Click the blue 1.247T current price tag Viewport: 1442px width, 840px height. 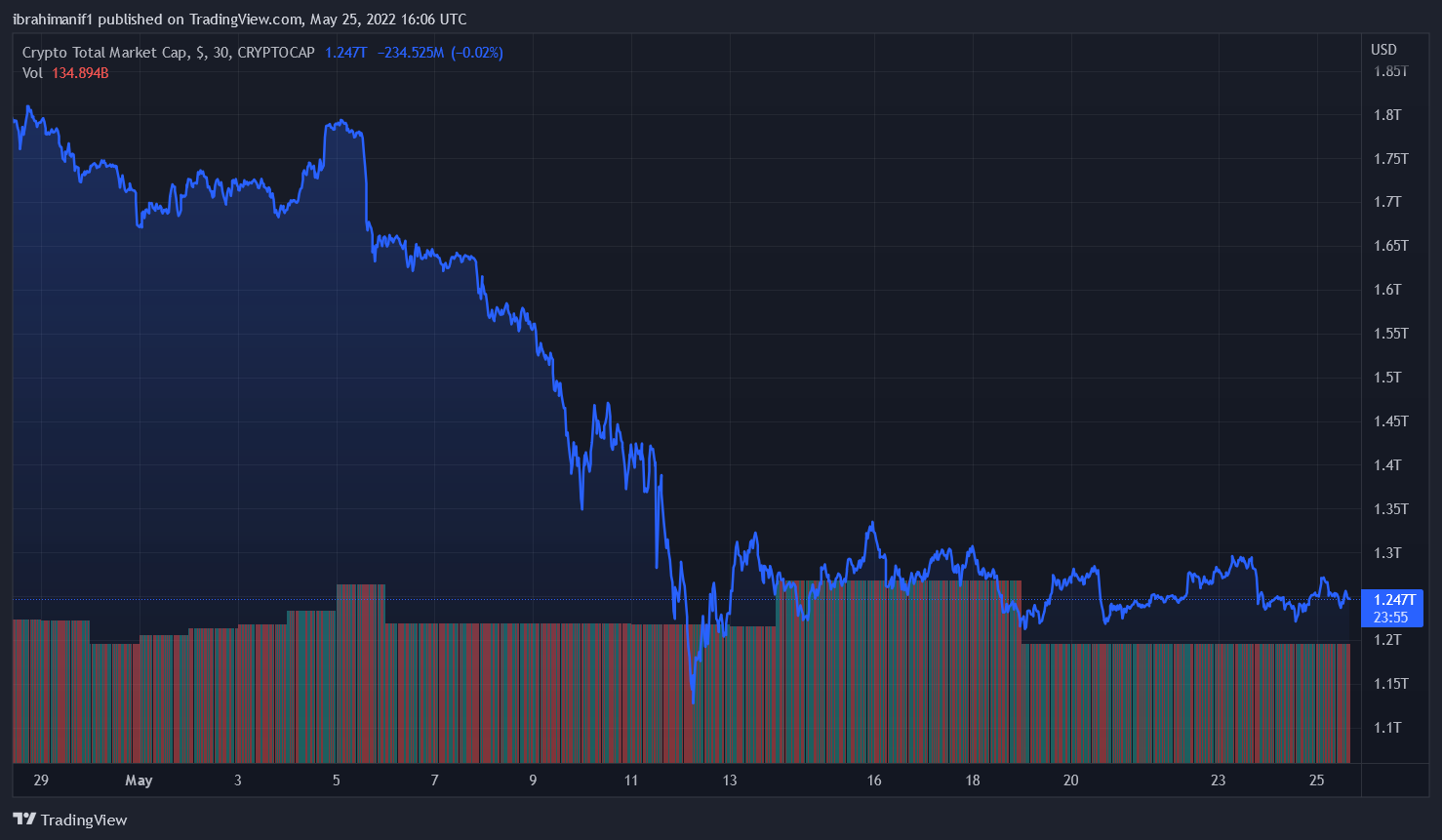1393,600
